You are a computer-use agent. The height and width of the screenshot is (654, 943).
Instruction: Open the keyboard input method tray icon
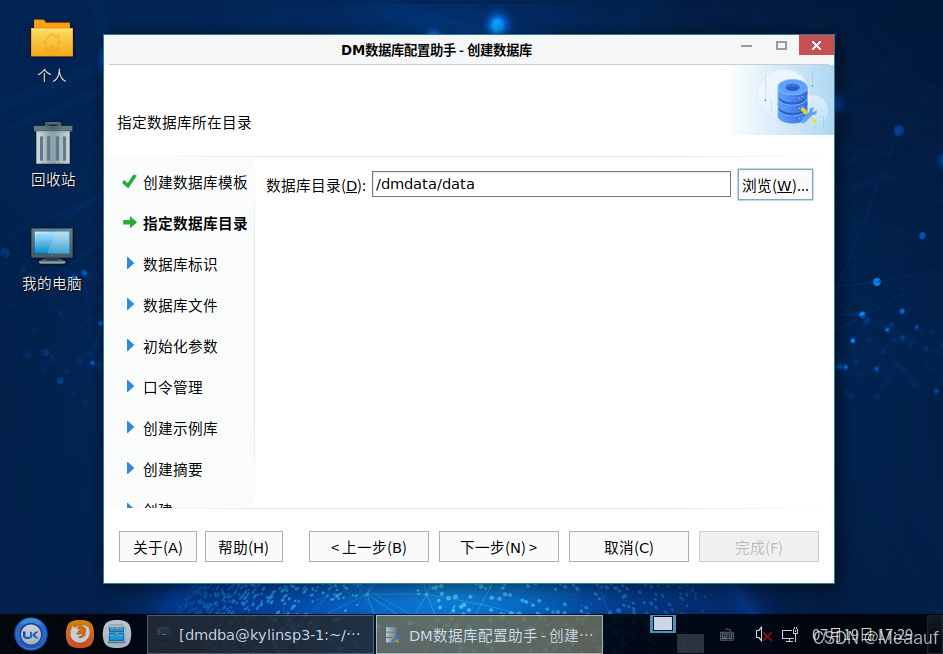pyautogui.click(x=726, y=635)
